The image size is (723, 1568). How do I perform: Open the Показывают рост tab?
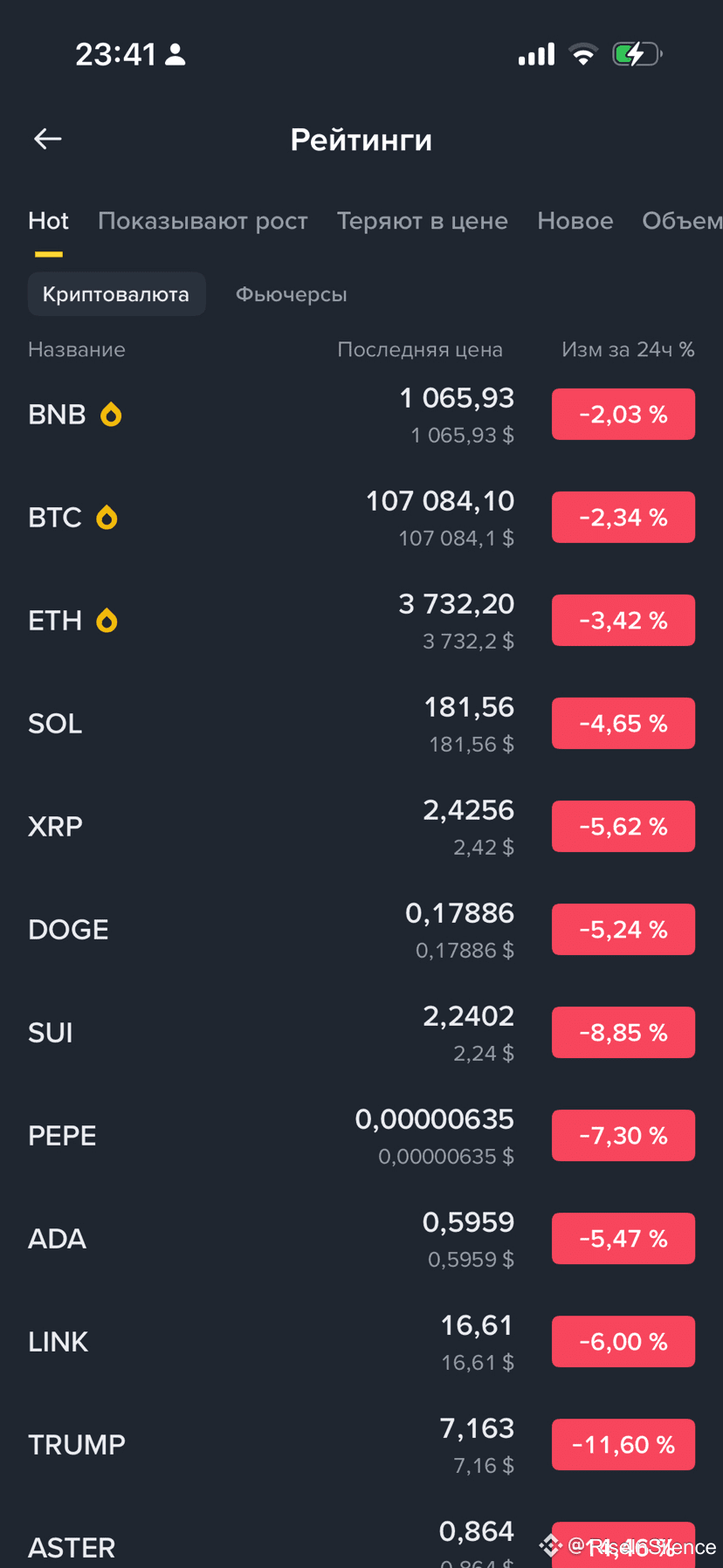[203, 221]
